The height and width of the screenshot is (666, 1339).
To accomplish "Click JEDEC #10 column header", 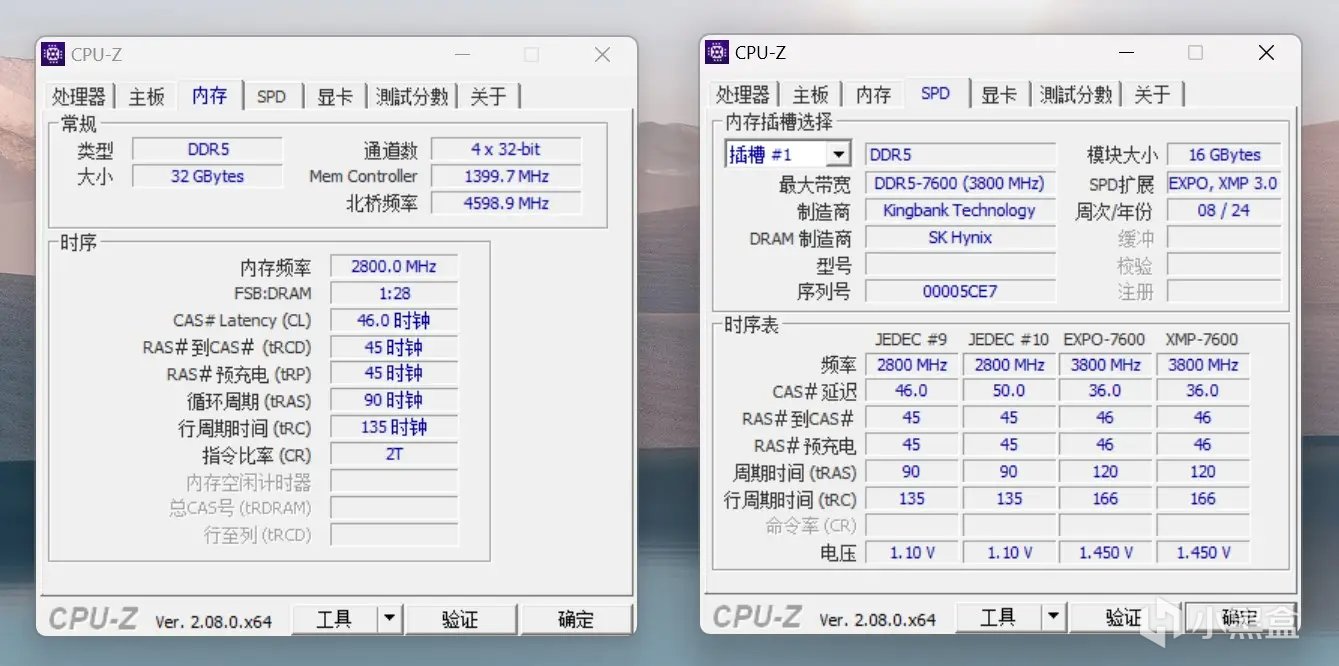I will (1008, 339).
